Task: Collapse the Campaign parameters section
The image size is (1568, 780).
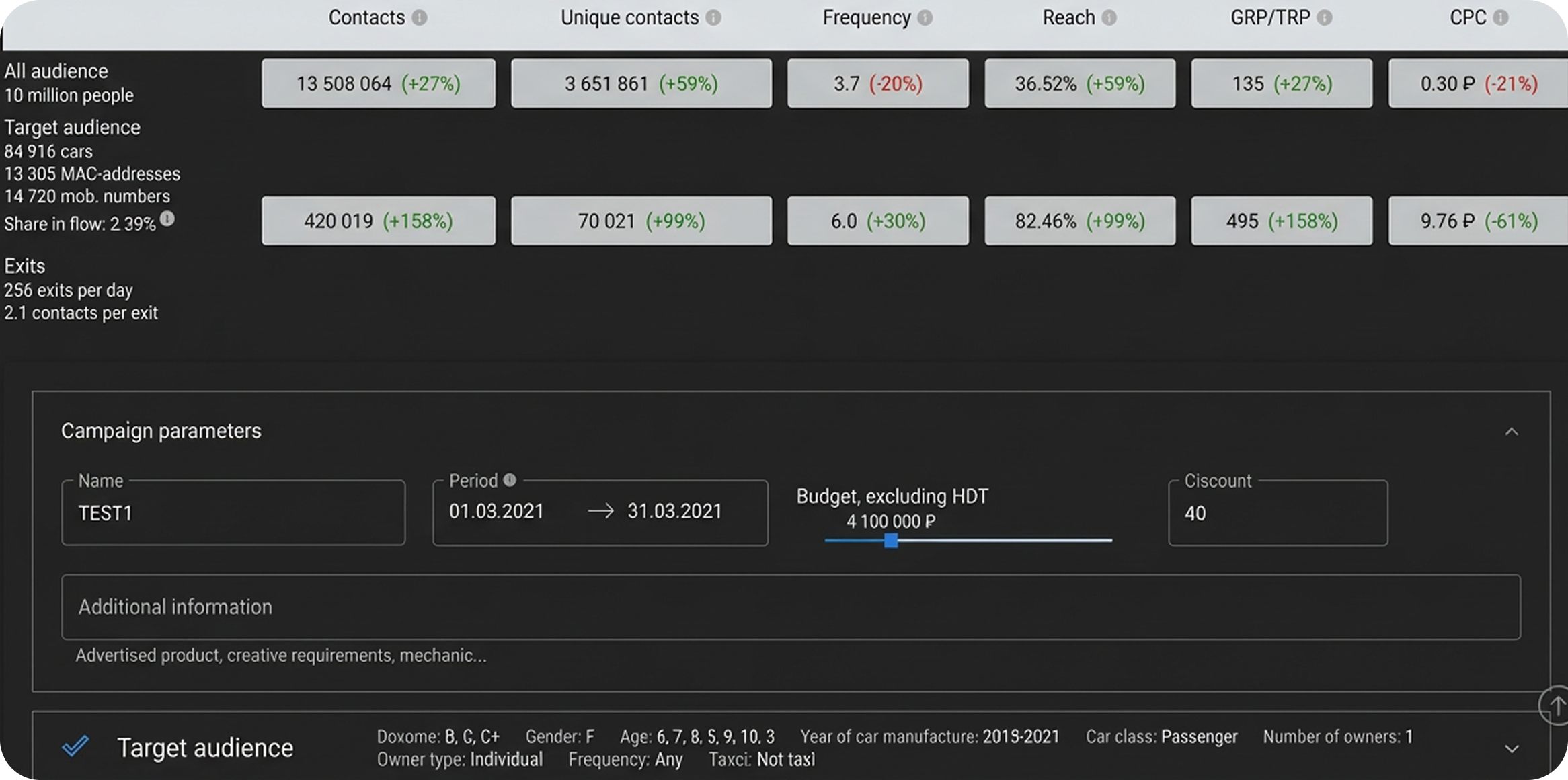Action: [x=1512, y=432]
